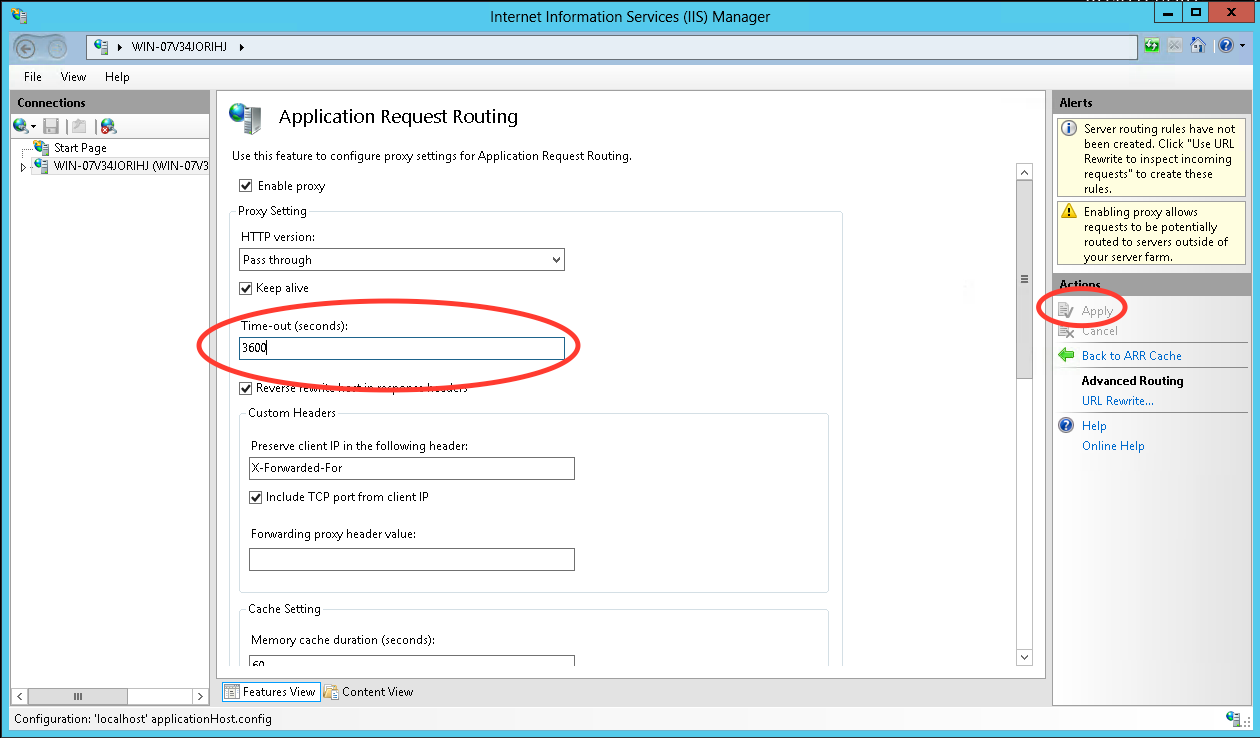Click the Save Connections floppy disk icon
Screen dimensions: 1260x738
51,126
